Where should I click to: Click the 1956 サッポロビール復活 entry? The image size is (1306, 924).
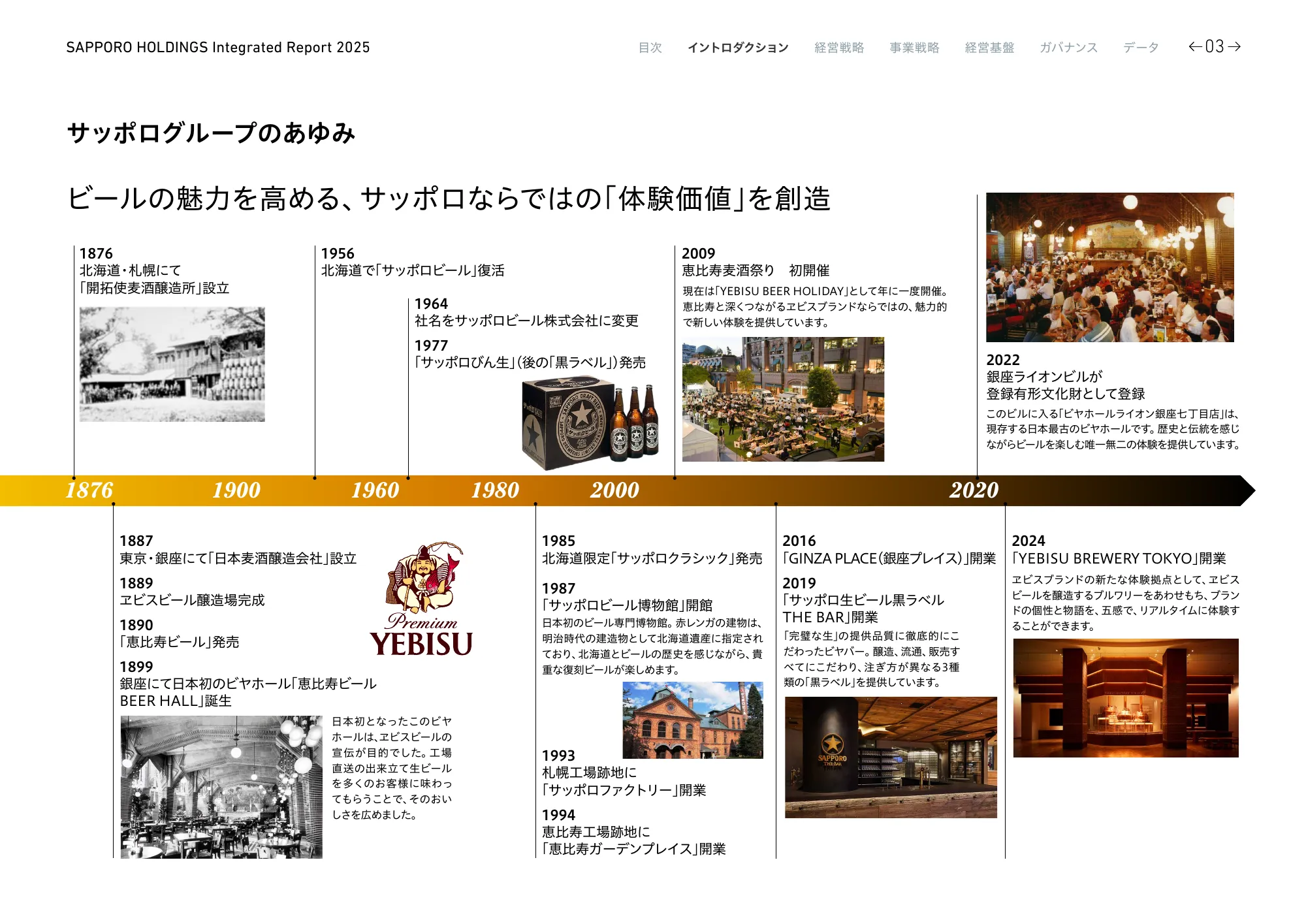[x=413, y=262]
